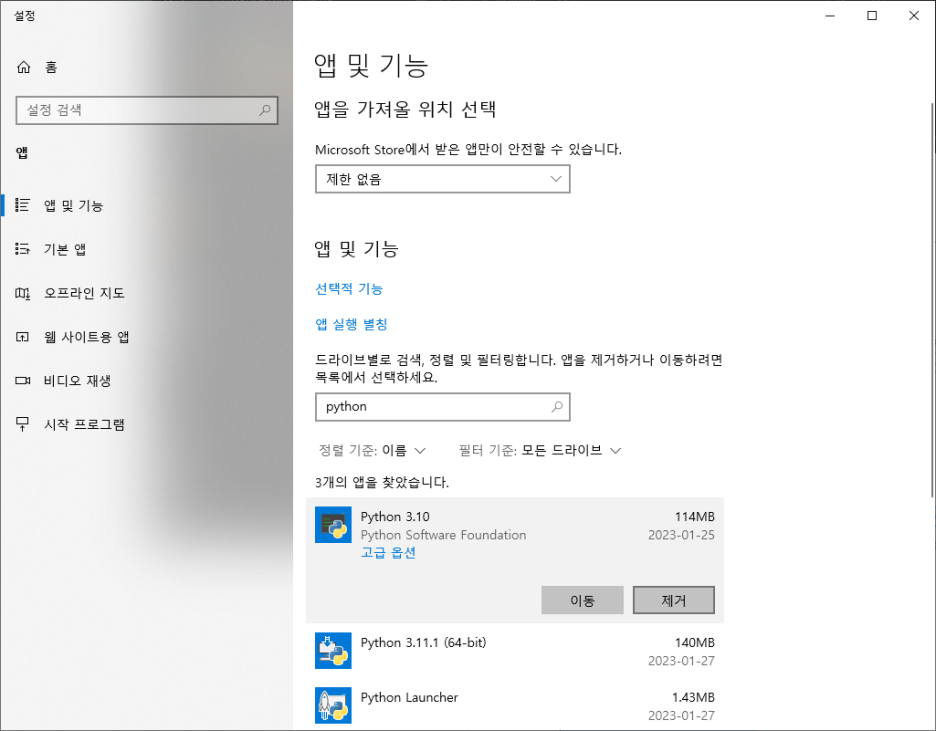Open 시작 프로그램 settings page
Viewport: 936px width, 731px height.
tap(146, 424)
